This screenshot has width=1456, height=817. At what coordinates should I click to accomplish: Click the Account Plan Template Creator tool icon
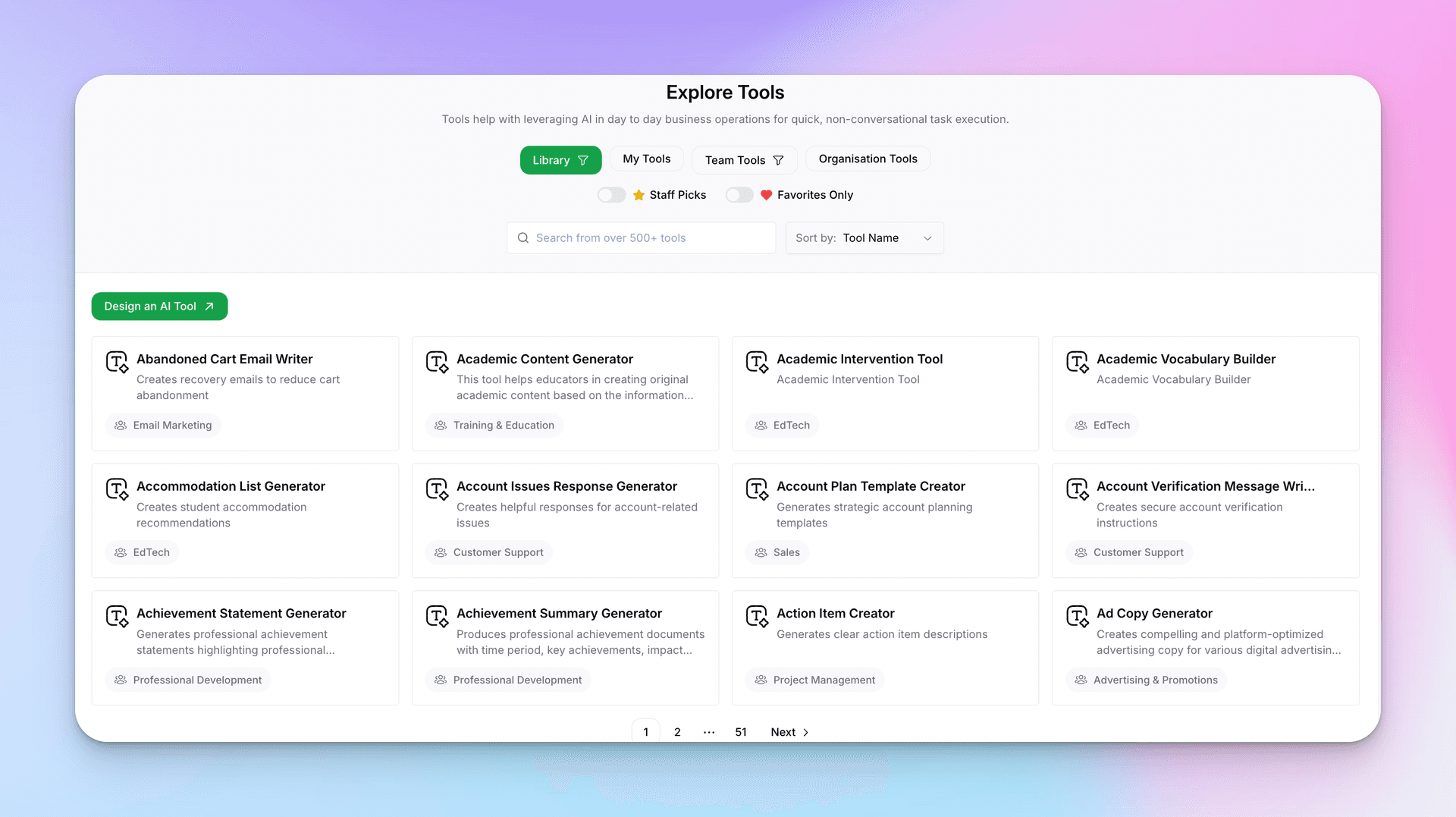pyautogui.click(x=758, y=491)
